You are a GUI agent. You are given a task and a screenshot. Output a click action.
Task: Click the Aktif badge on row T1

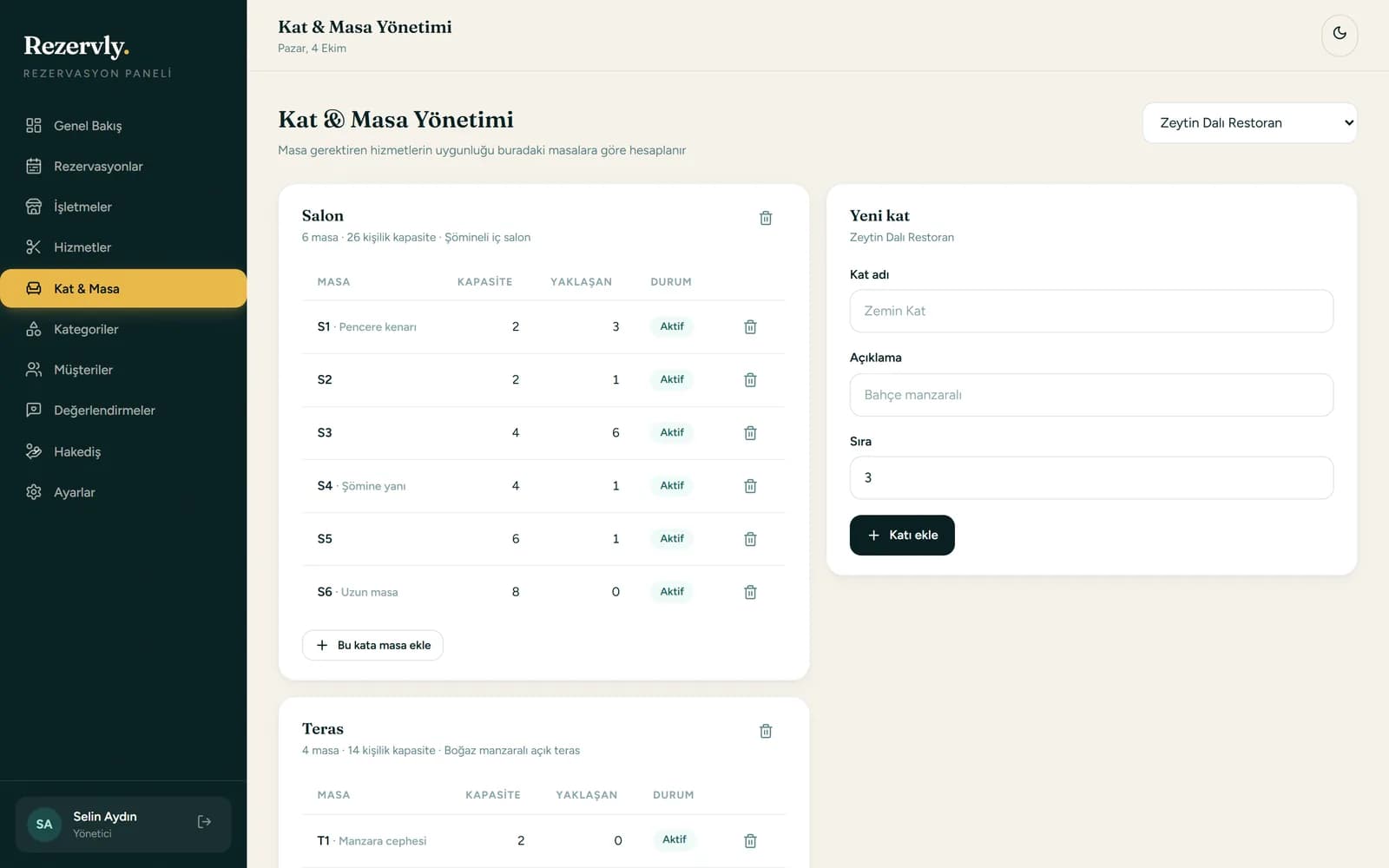(675, 839)
